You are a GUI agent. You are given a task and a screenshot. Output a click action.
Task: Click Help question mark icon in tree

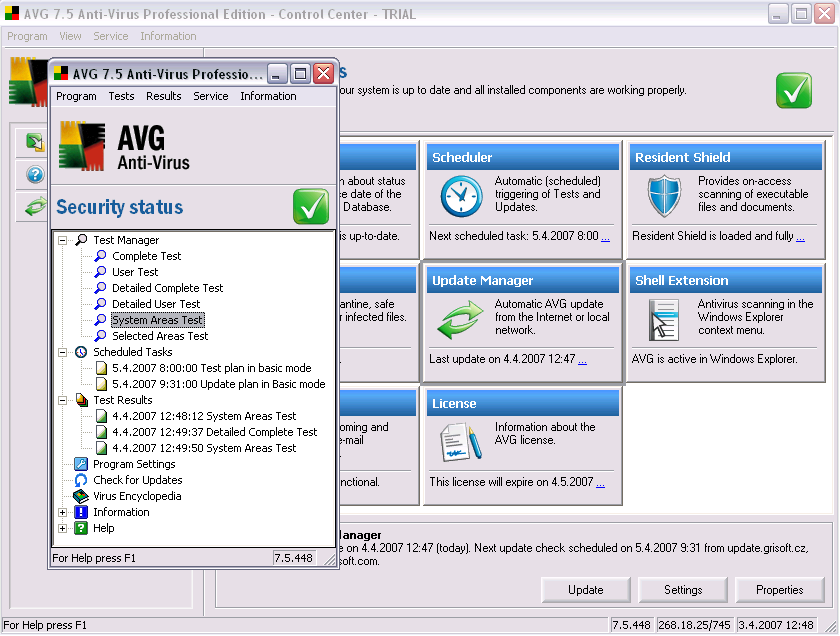[81, 528]
